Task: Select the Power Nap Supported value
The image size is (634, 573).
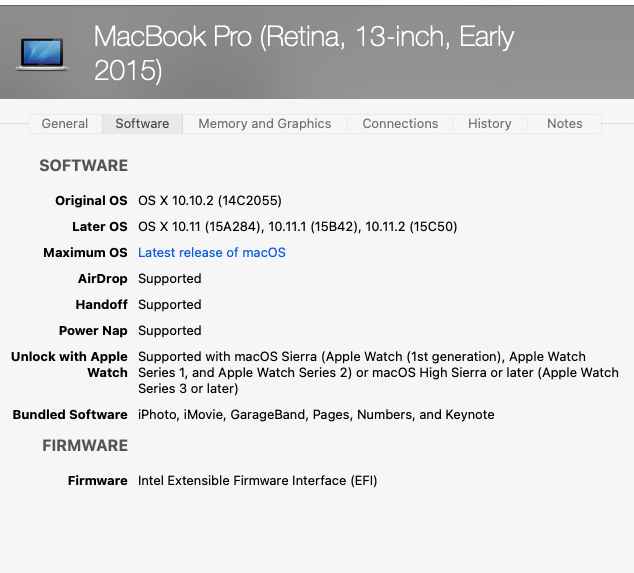Action: (x=170, y=331)
